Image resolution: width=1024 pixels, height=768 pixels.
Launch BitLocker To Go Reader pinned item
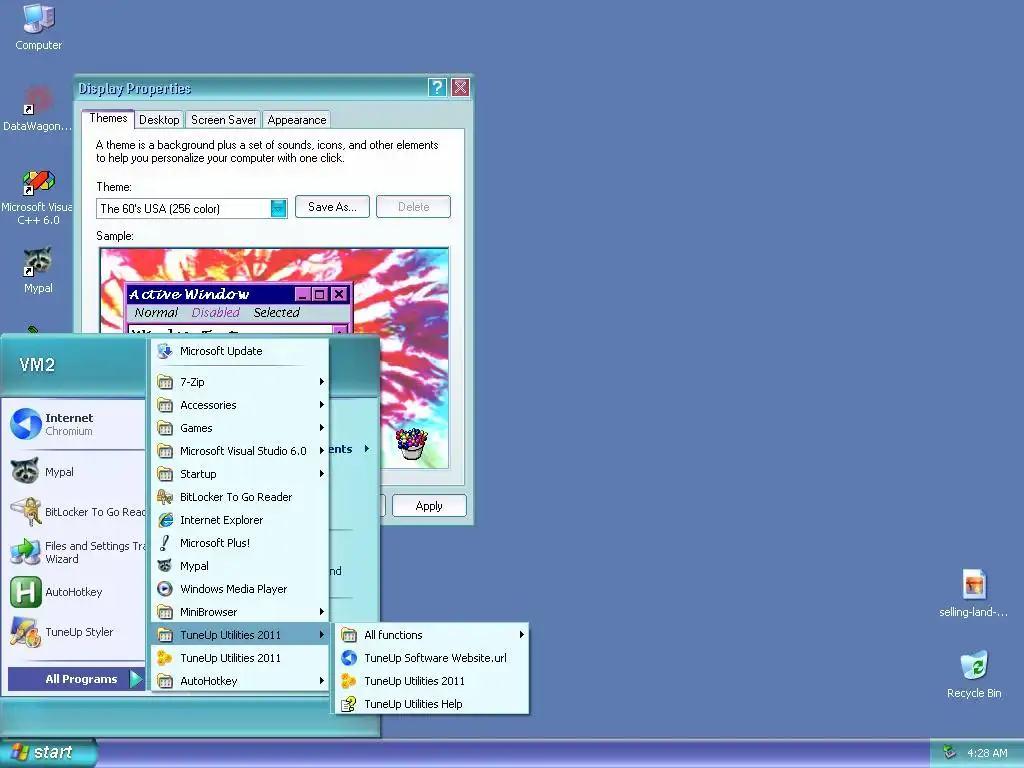[74, 511]
